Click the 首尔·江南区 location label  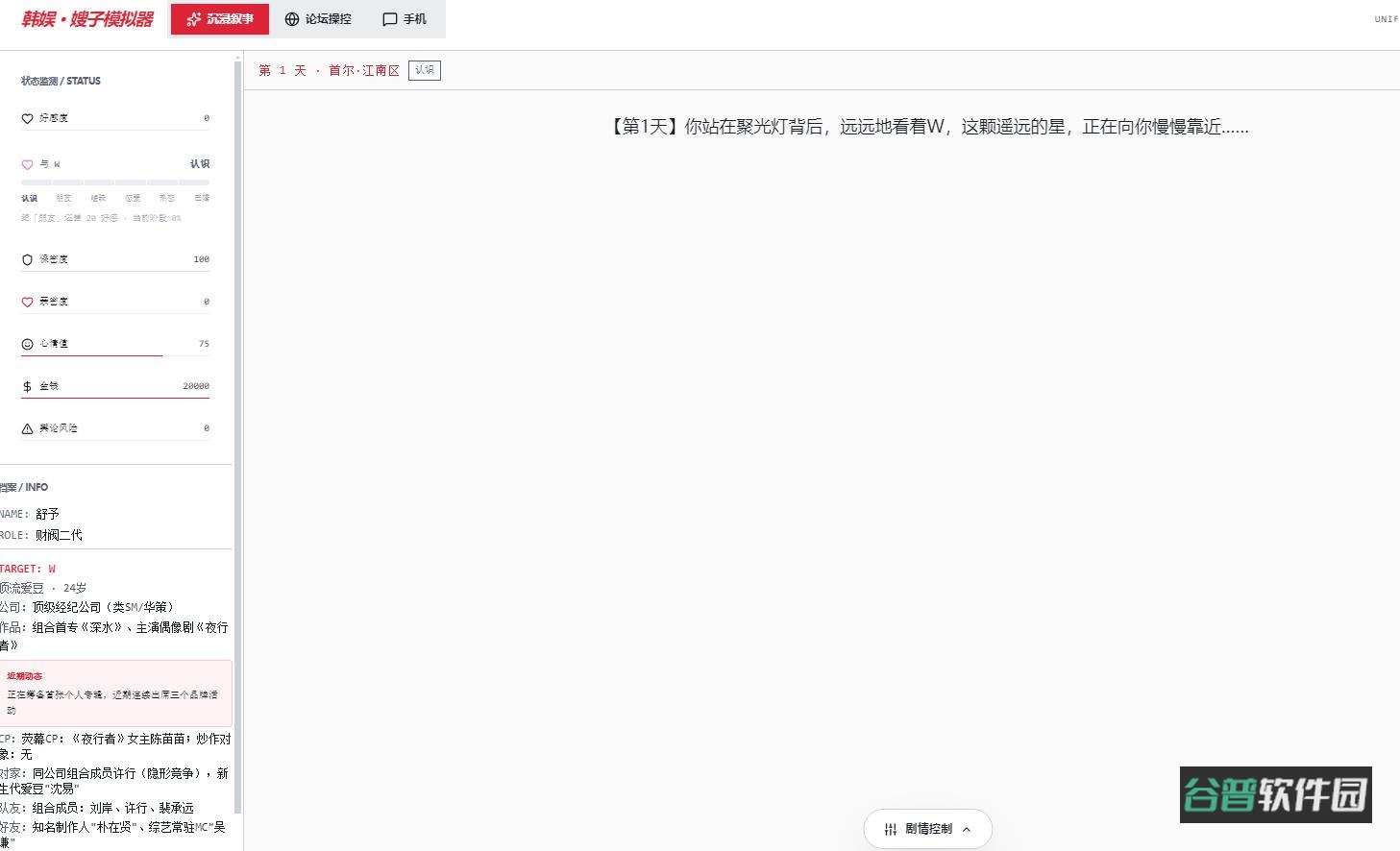click(364, 71)
